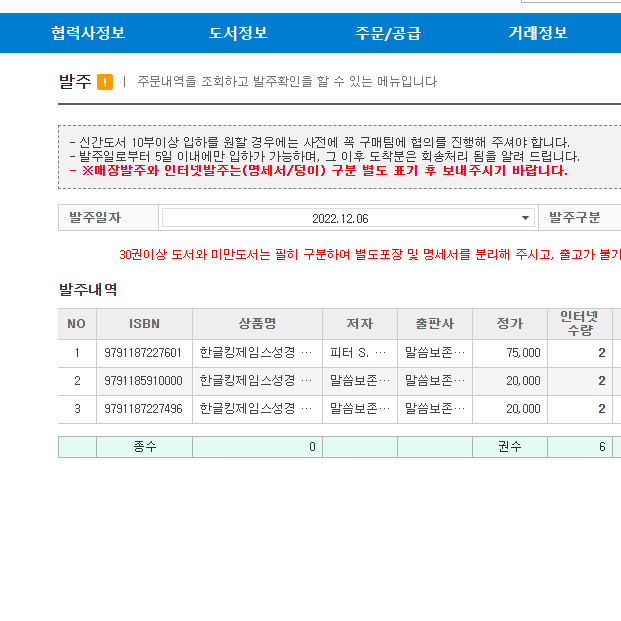Click the ISBN column header
This screenshot has width=621, height=621.
pos(144,324)
